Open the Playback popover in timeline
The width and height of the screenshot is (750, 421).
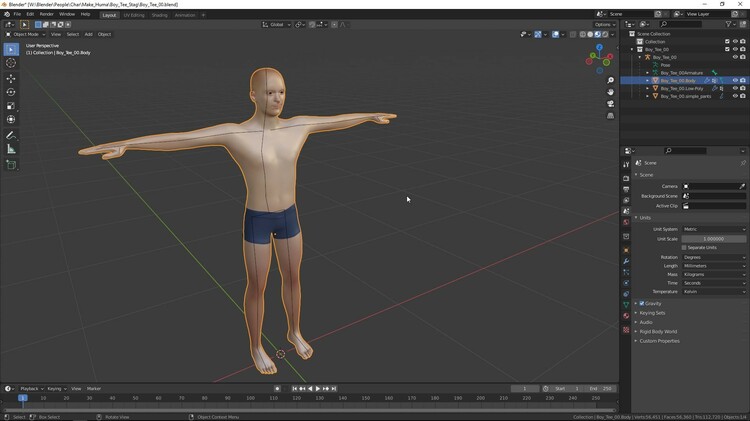pyautogui.click(x=30, y=388)
